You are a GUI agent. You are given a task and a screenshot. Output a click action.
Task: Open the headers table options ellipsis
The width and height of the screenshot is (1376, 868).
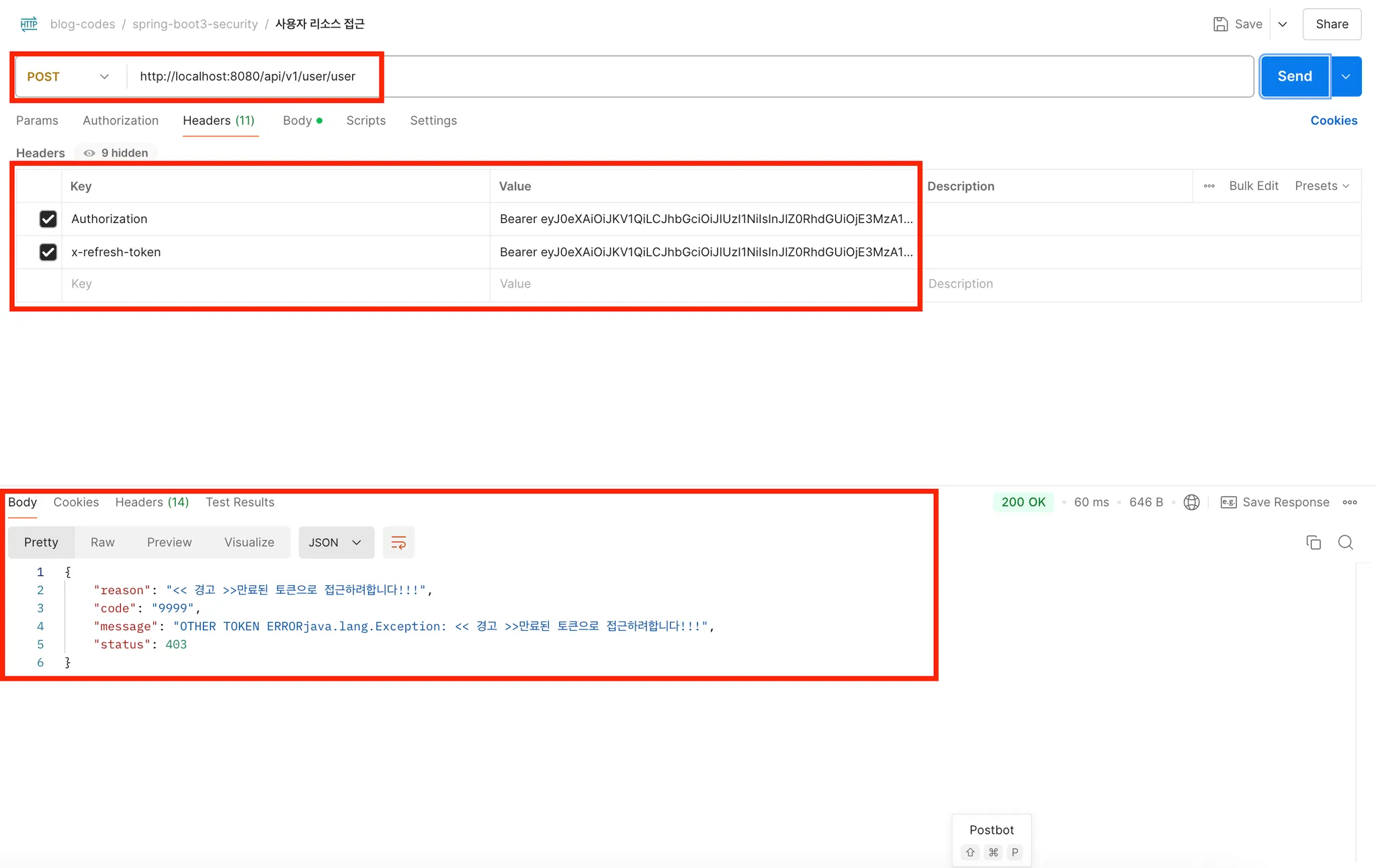pos(1209,186)
